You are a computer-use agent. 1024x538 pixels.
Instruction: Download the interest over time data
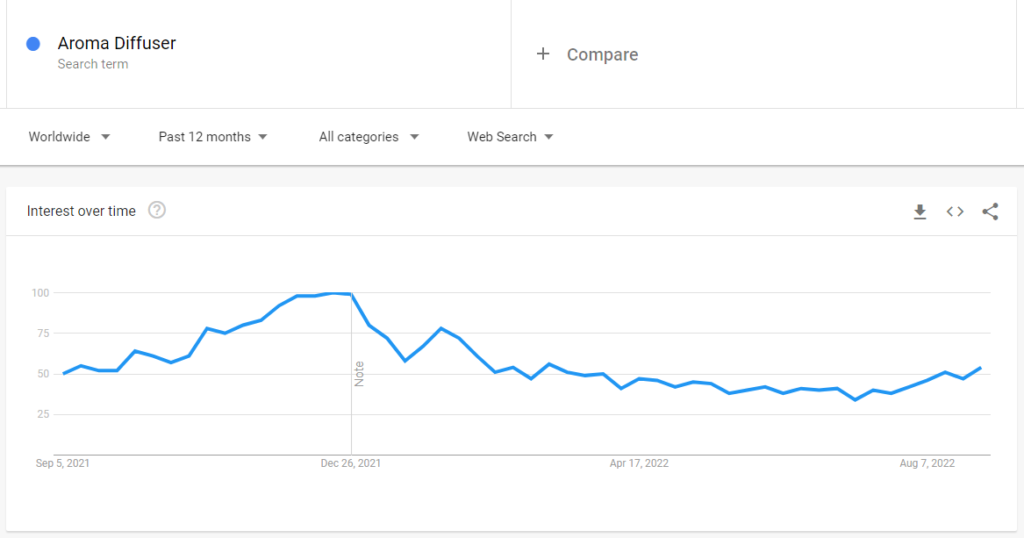pyautogui.click(x=920, y=212)
